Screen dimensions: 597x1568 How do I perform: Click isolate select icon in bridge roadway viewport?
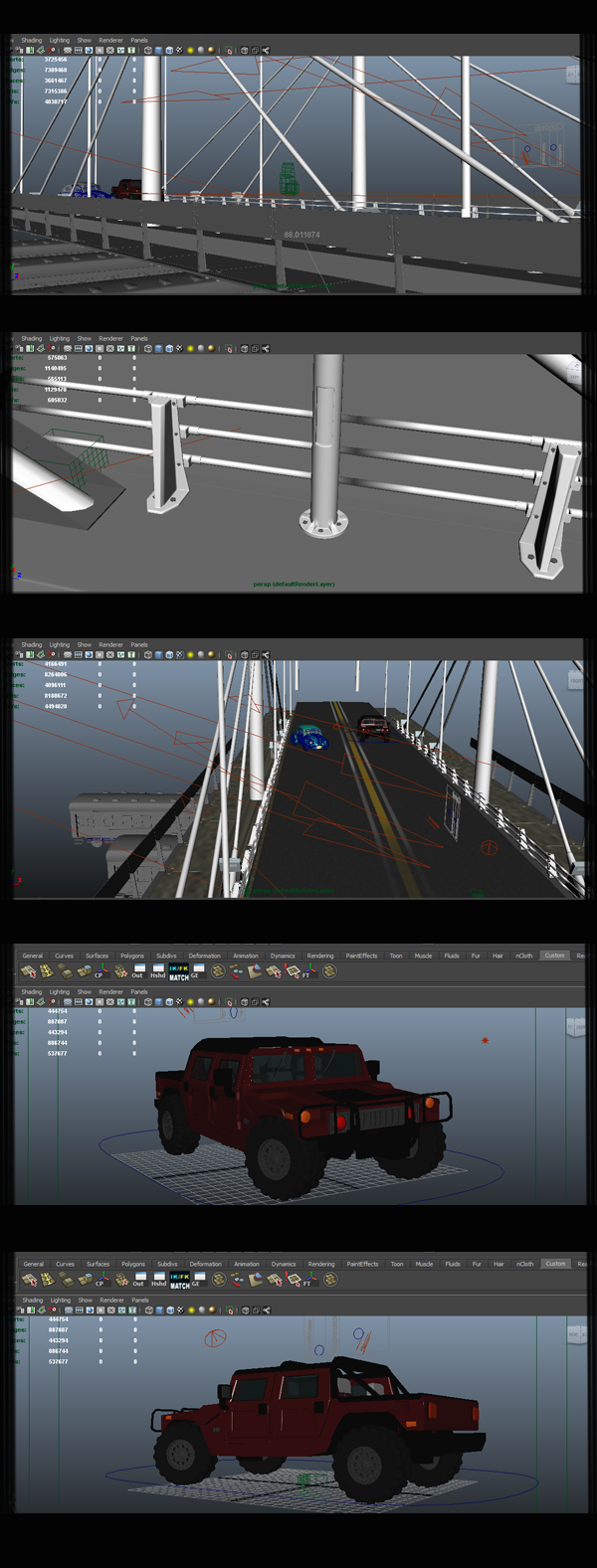pos(229,654)
